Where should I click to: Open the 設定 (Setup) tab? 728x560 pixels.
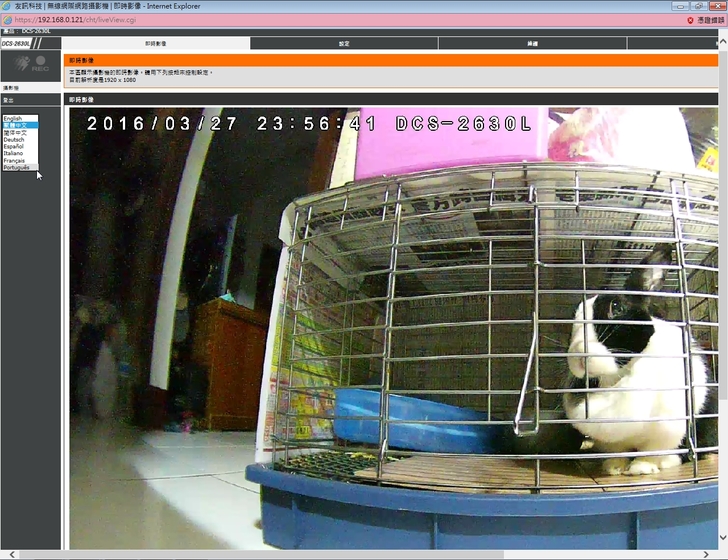344,44
